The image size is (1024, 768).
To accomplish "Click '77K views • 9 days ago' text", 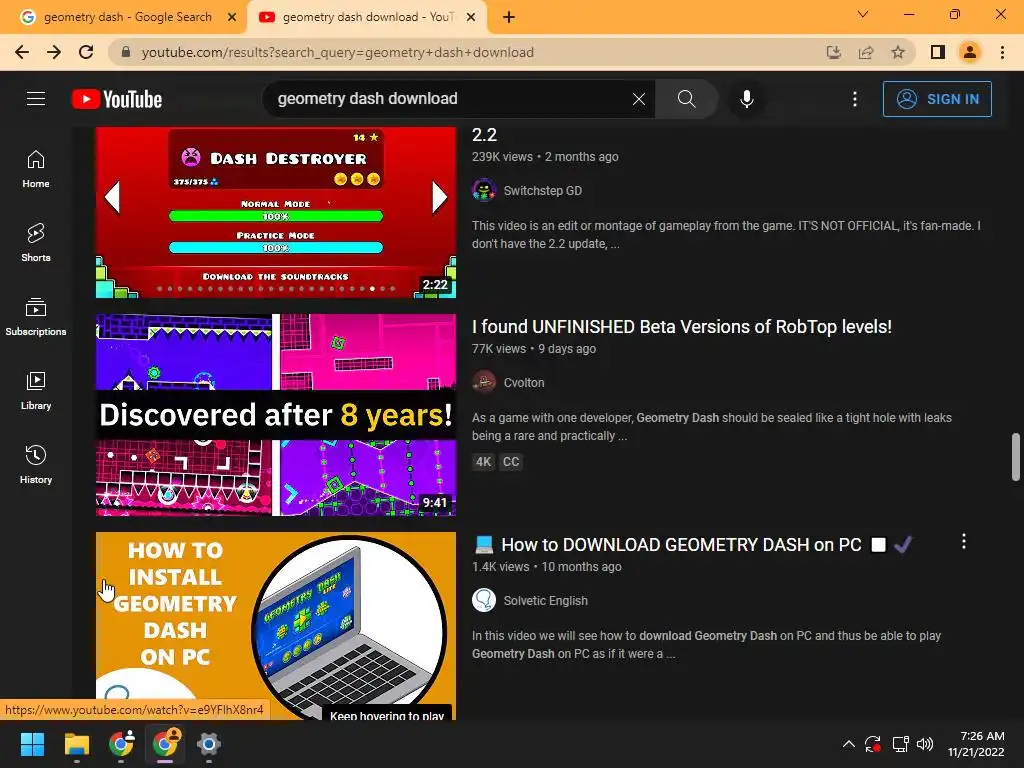I will coord(534,349).
